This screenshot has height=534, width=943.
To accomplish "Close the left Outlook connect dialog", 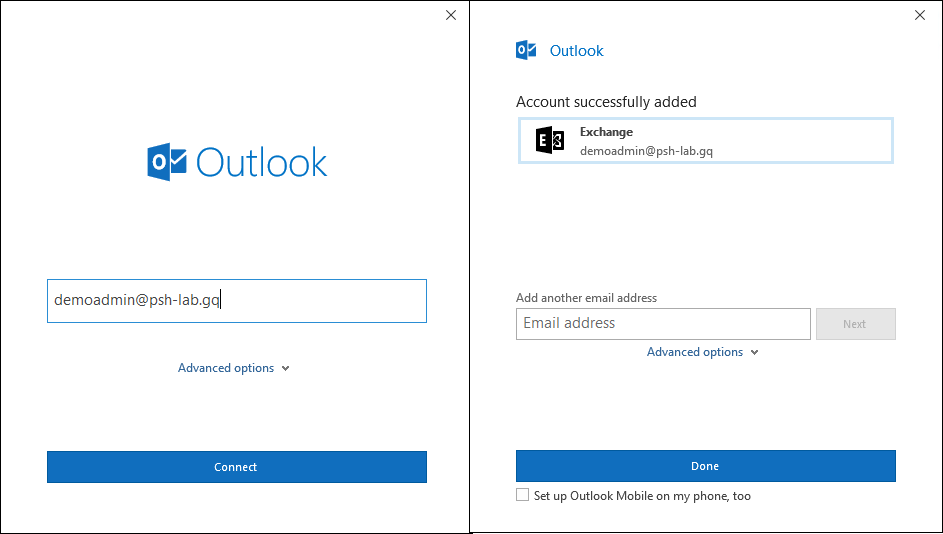I will pos(451,16).
